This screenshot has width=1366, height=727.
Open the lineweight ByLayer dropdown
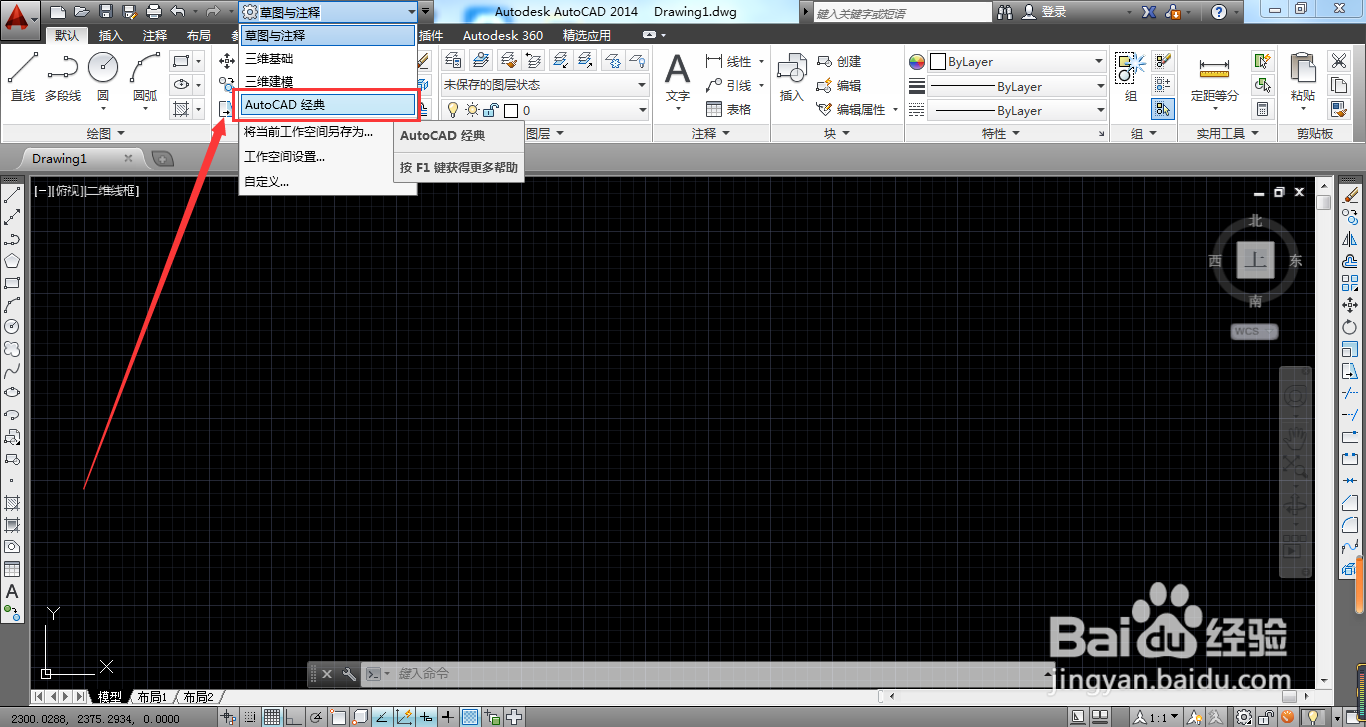point(1016,86)
